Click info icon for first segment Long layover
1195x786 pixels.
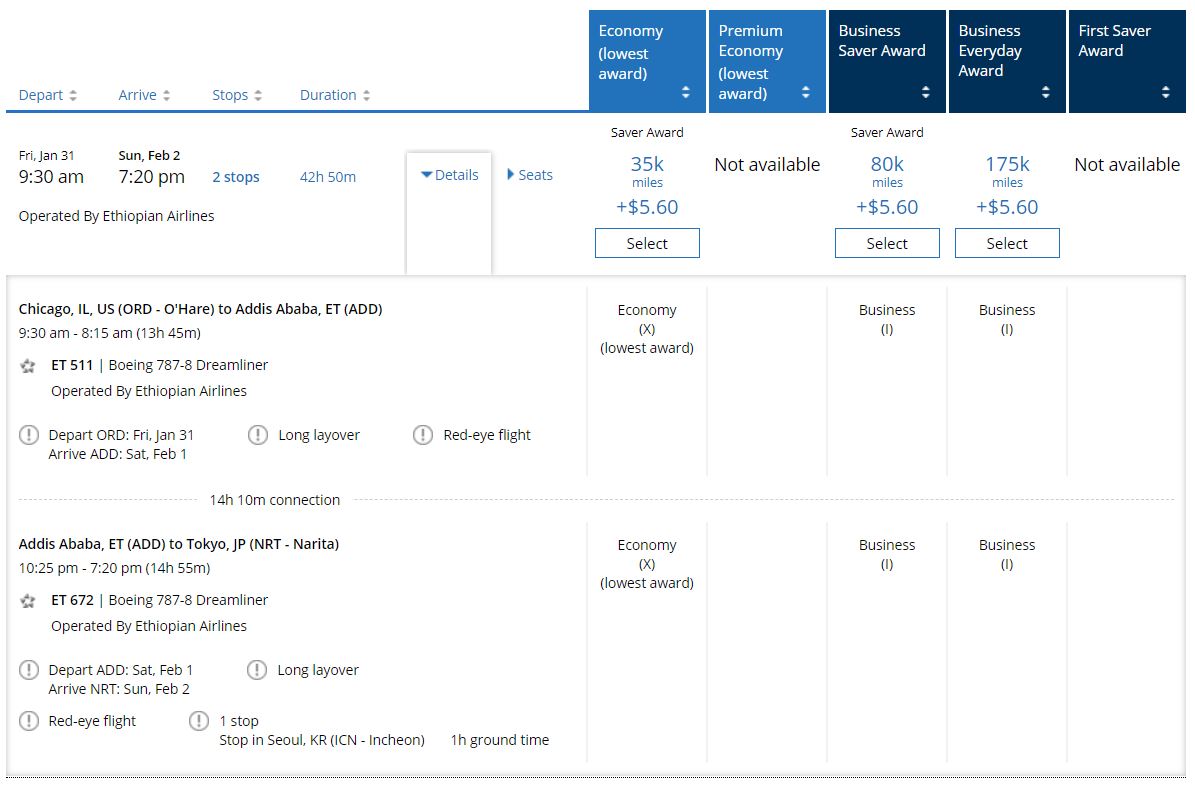pos(258,435)
